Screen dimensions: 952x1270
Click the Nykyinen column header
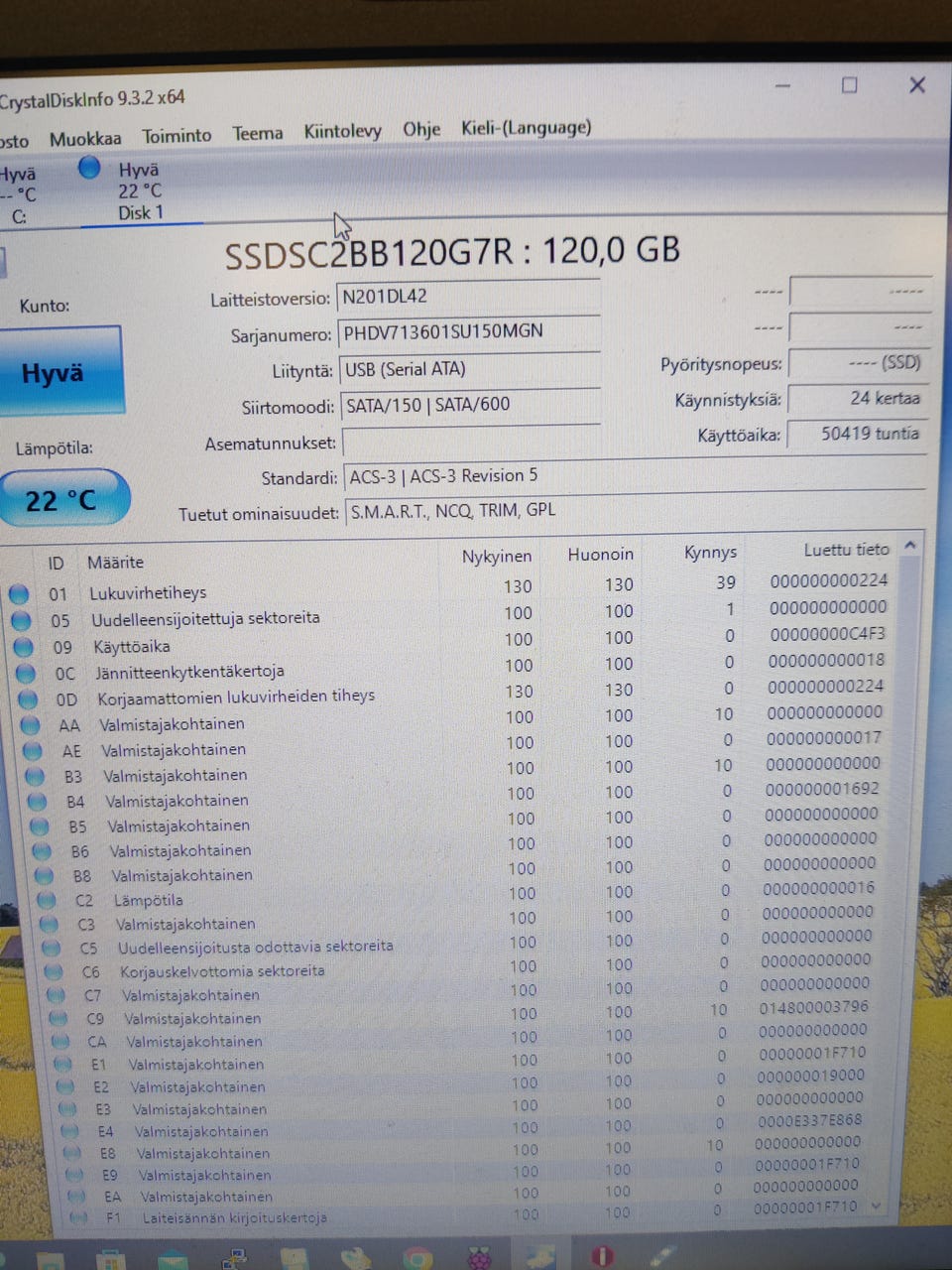click(497, 557)
